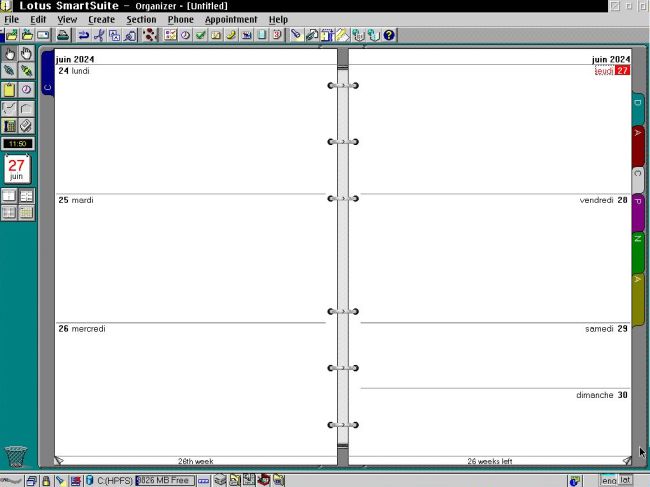The width and height of the screenshot is (650, 487).
Task: Click the Planner event icon
Action: click(247, 35)
